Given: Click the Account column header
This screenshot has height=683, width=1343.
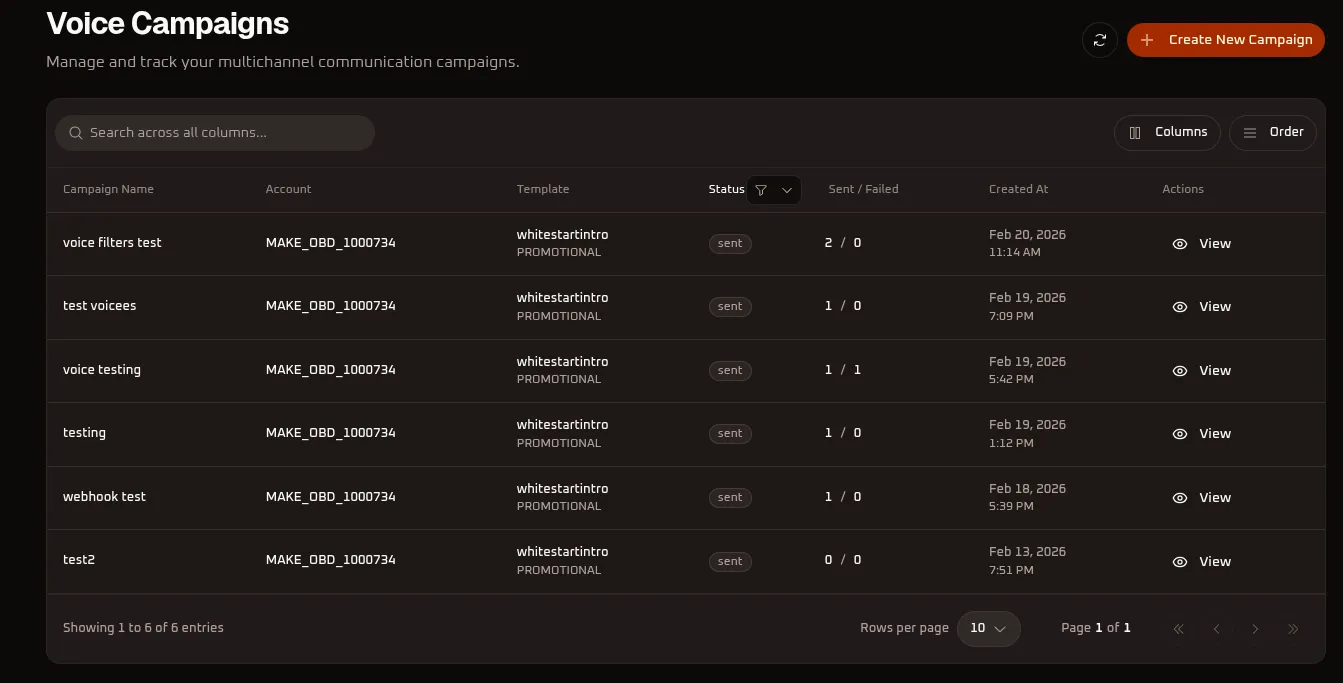Looking at the screenshot, I should (x=289, y=189).
